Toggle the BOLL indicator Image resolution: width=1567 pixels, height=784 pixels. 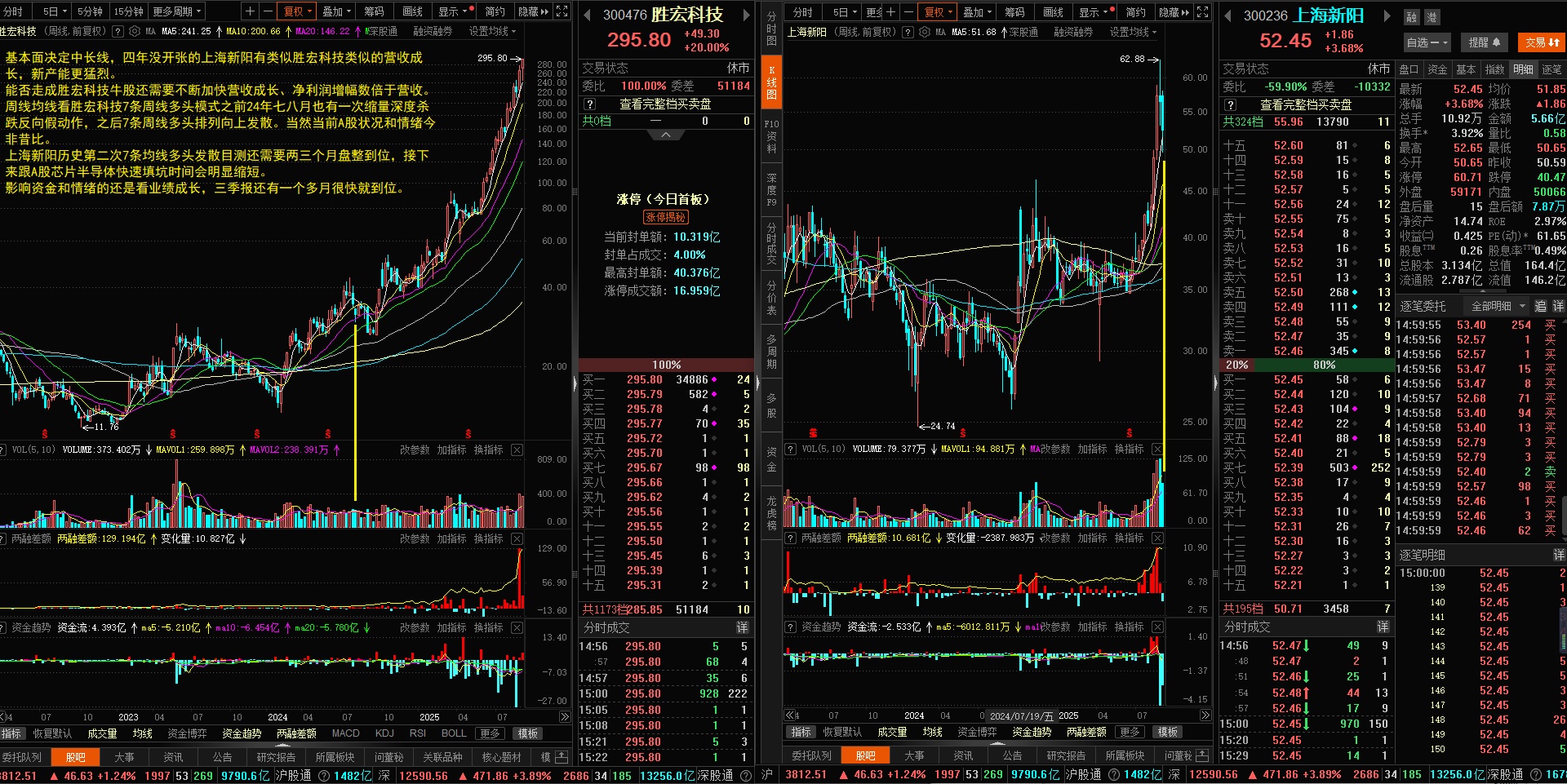pos(454,733)
